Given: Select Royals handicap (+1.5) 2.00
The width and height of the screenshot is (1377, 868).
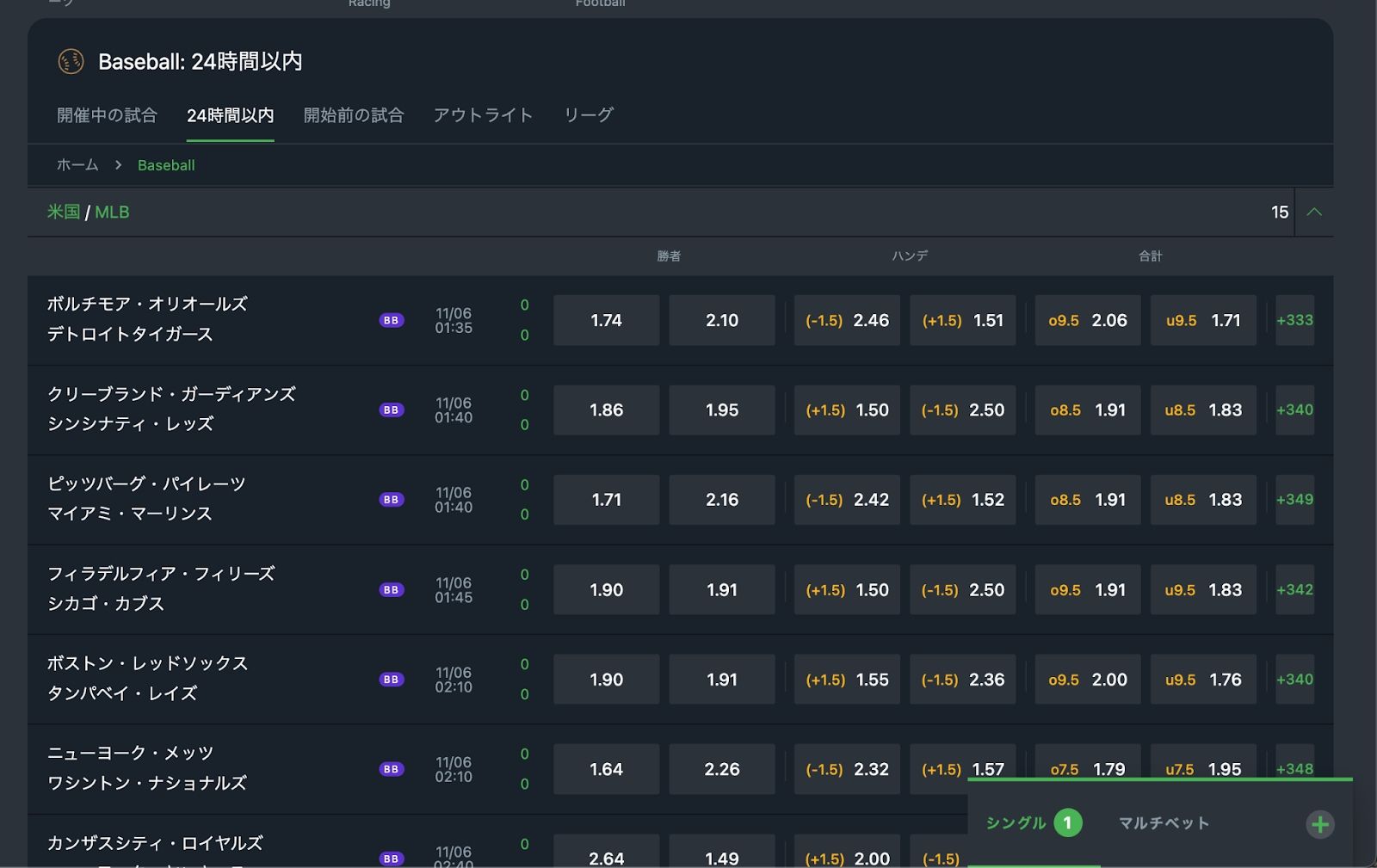Looking at the screenshot, I should click(x=847, y=851).
